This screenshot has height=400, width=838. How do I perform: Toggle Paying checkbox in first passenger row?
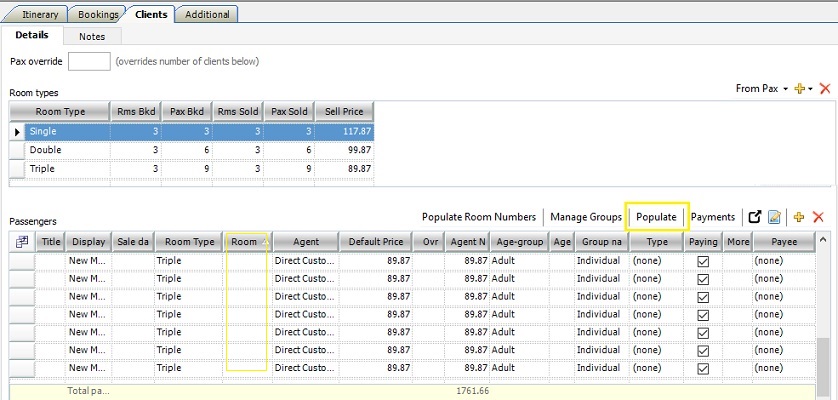(702, 260)
